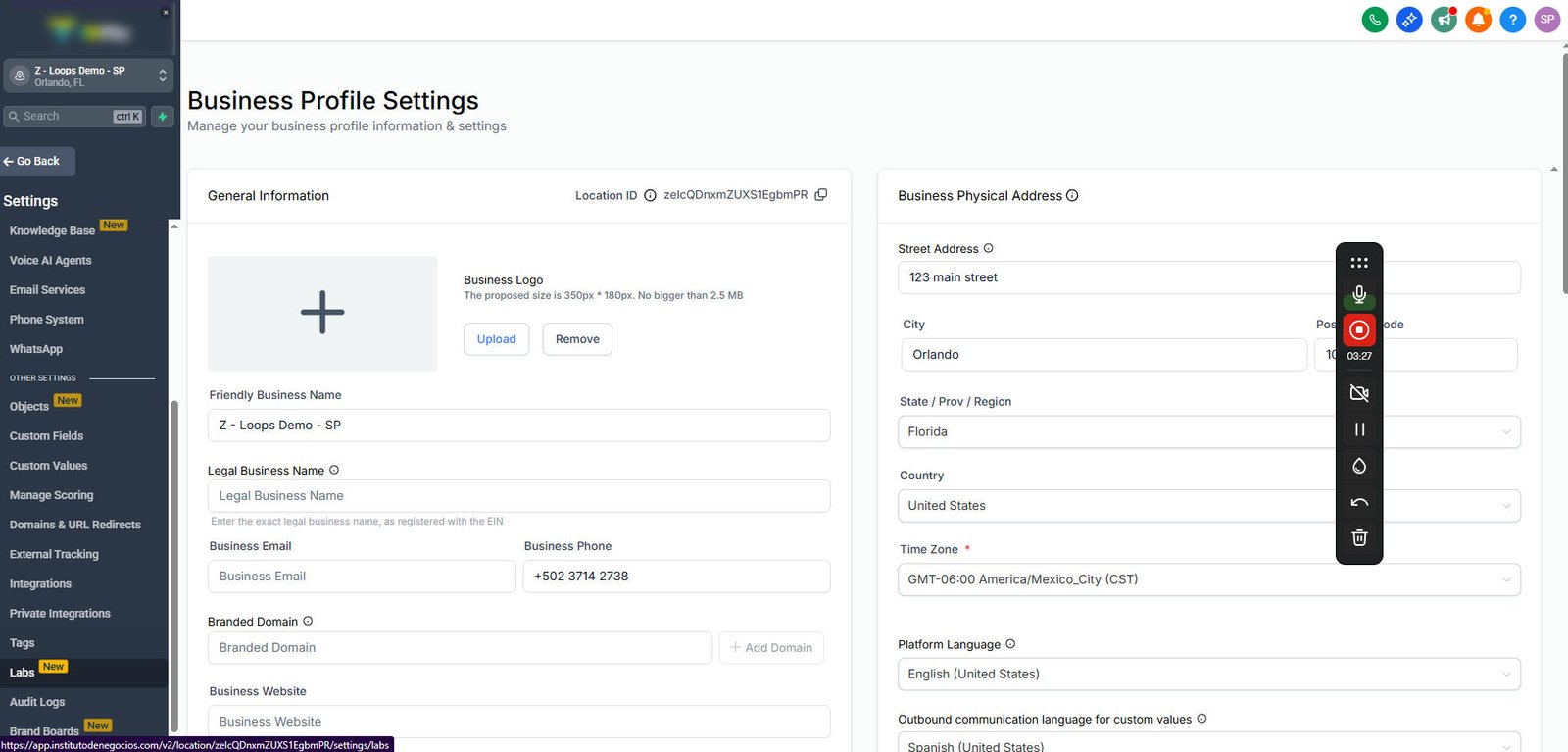Open Voice AI Agents settings
Viewport: 1568px width, 752px height.
(51, 261)
